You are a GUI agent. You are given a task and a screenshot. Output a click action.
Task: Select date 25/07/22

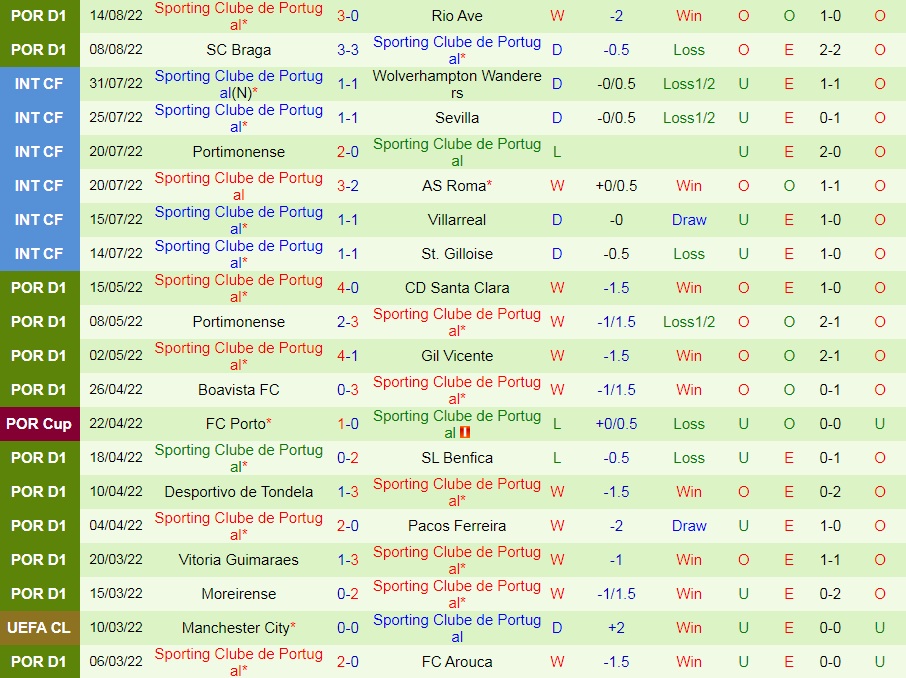click(x=116, y=118)
